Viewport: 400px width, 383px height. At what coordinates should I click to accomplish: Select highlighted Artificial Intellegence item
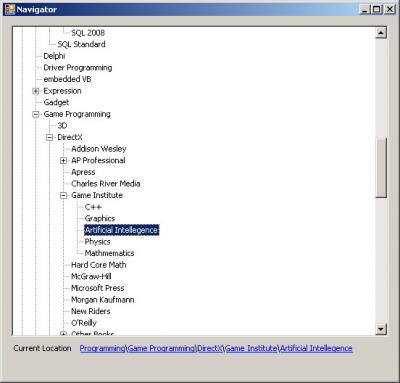(122, 230)
